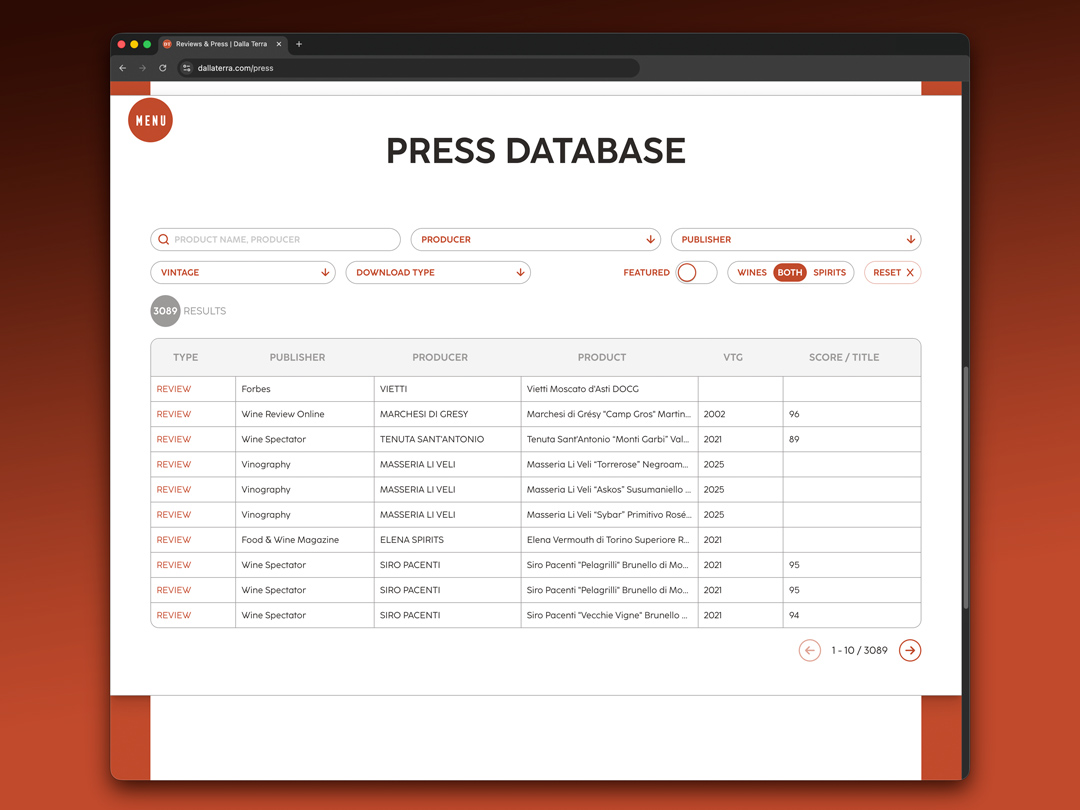Filter results to Spirits only
The height and width of the screenshot is (810, 1080).
click(x=829, y=273)
